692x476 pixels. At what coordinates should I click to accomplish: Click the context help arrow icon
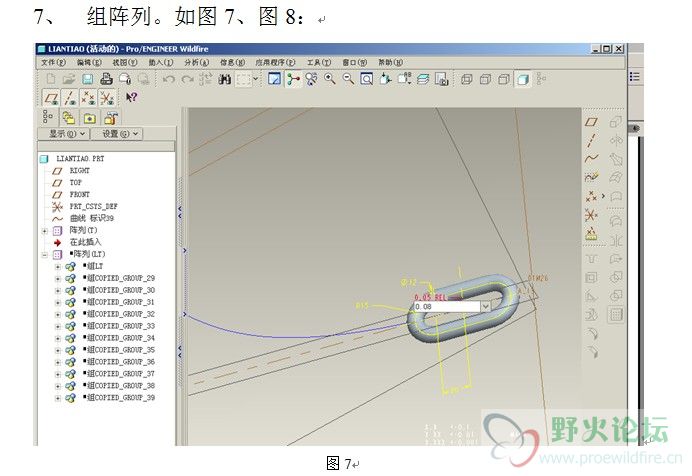click(x=131, y=97)
